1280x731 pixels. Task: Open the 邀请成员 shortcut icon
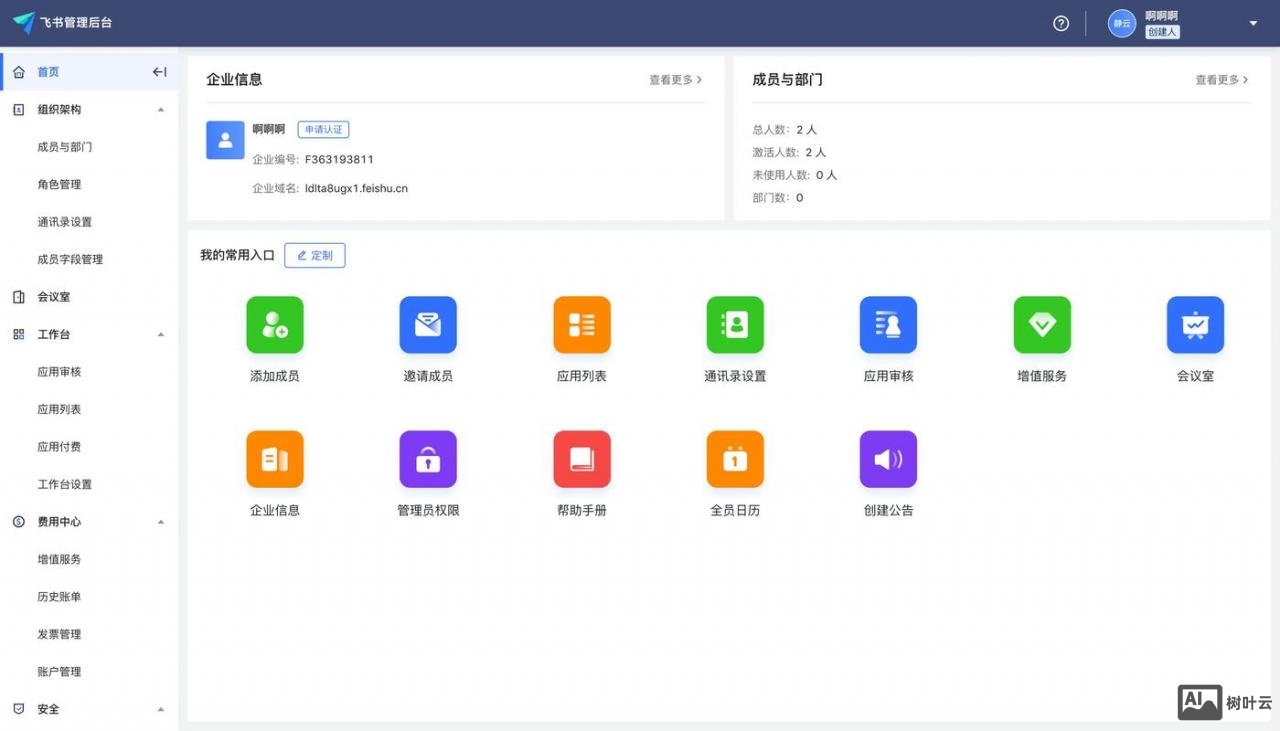[x=428, y=324]
